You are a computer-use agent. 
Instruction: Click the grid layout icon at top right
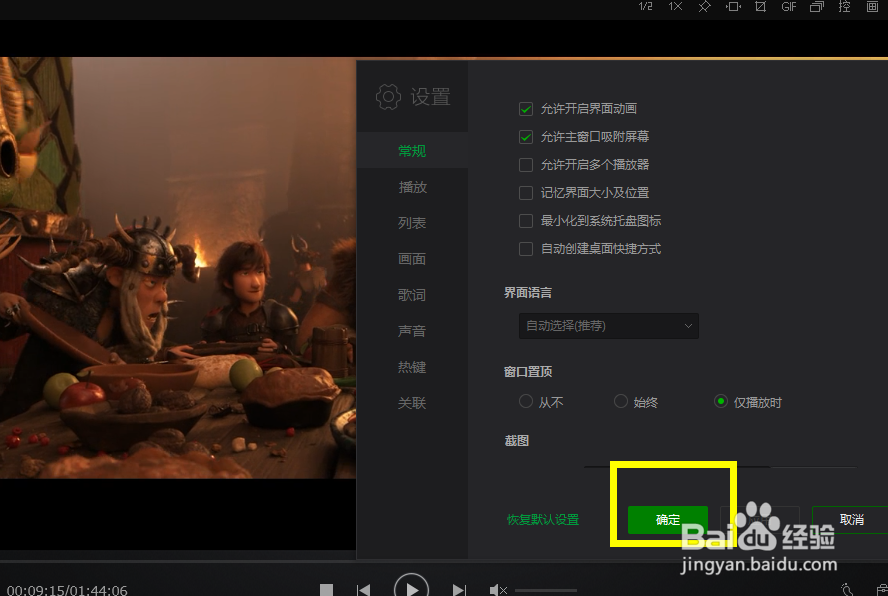[x=872, y=7]
